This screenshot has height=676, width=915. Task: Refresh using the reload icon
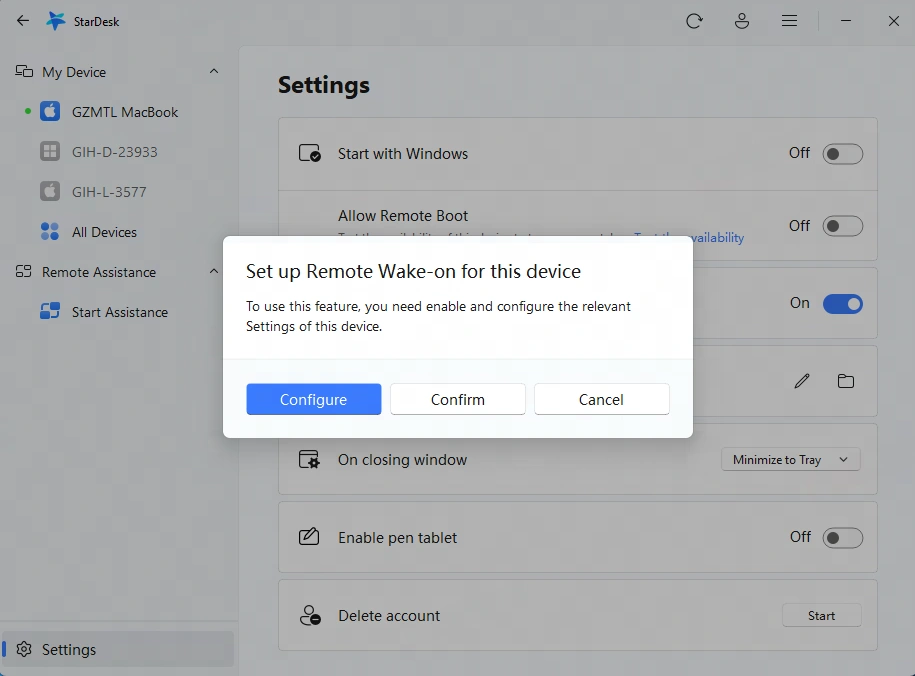[694, 21]
